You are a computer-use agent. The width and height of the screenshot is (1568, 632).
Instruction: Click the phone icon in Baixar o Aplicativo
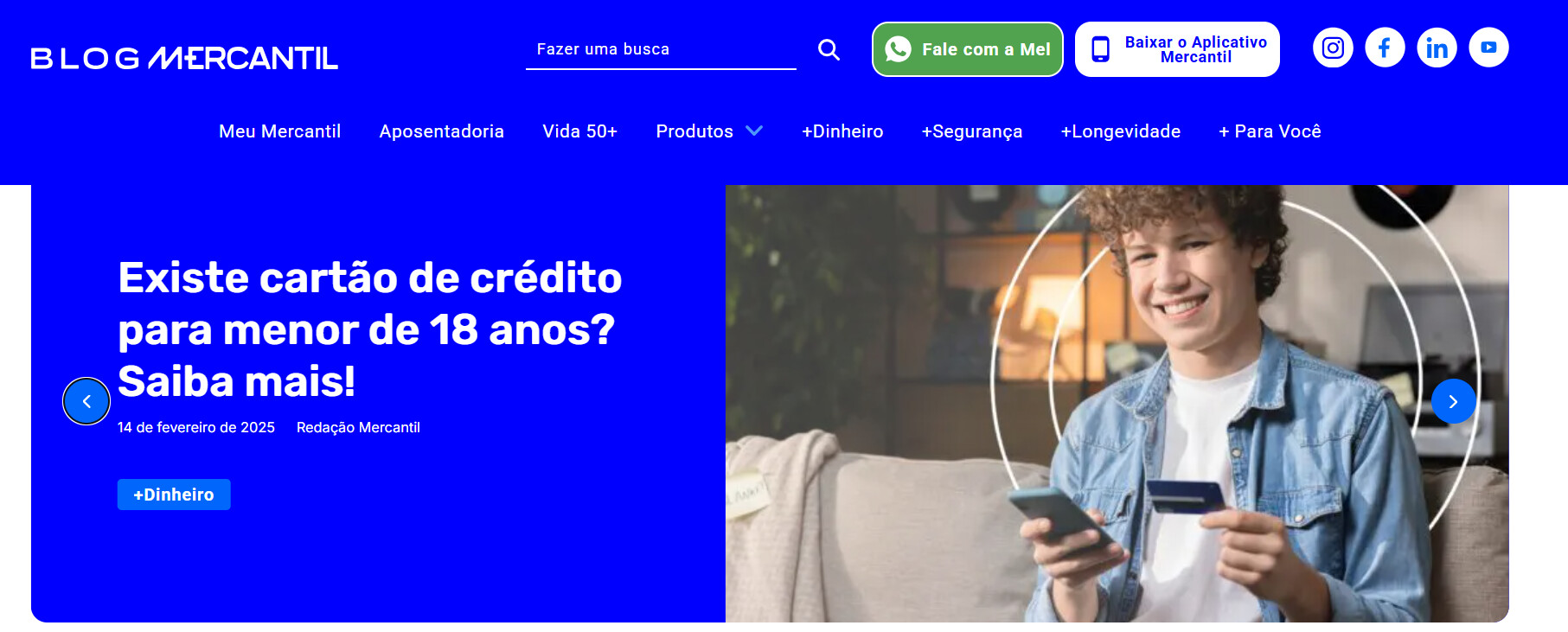click(x=1100, y=49)
